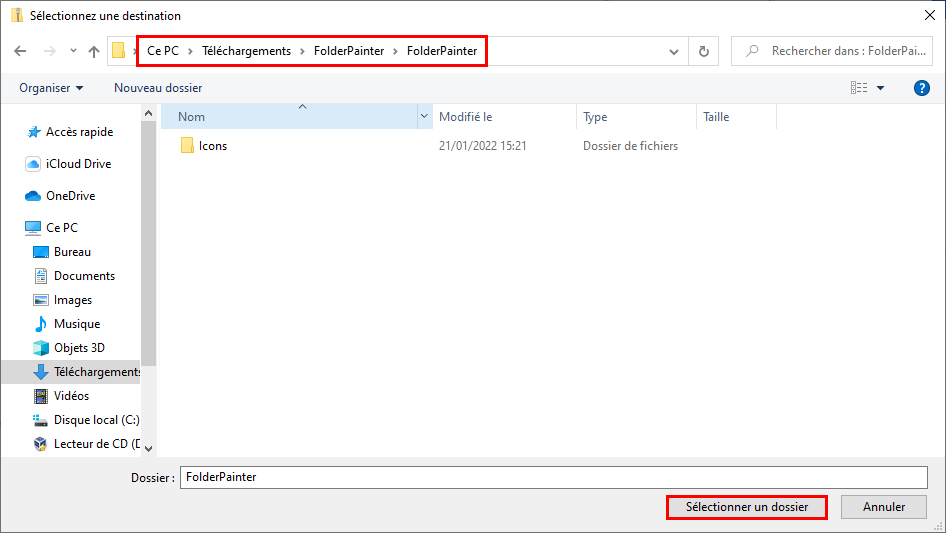The height and width of the screenshot is (533, 946).
Task: Open Vidéos in navigation pane
Action: tap(71, 396)
